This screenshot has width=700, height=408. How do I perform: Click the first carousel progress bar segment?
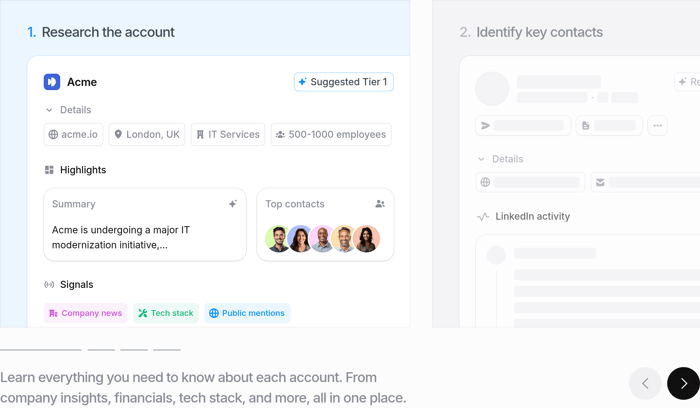pos(41,349)
